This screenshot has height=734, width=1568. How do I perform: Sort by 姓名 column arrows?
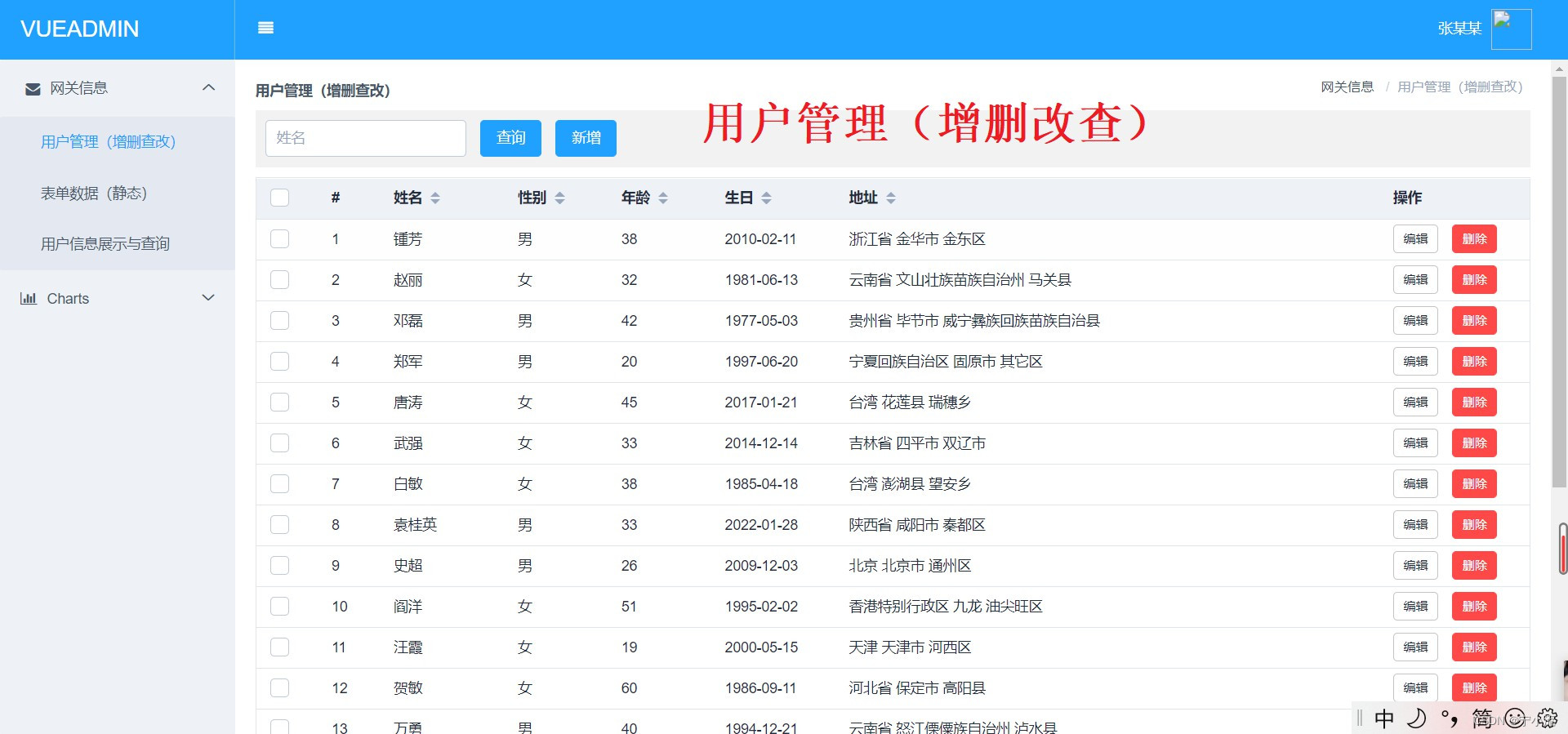point(435,198)
